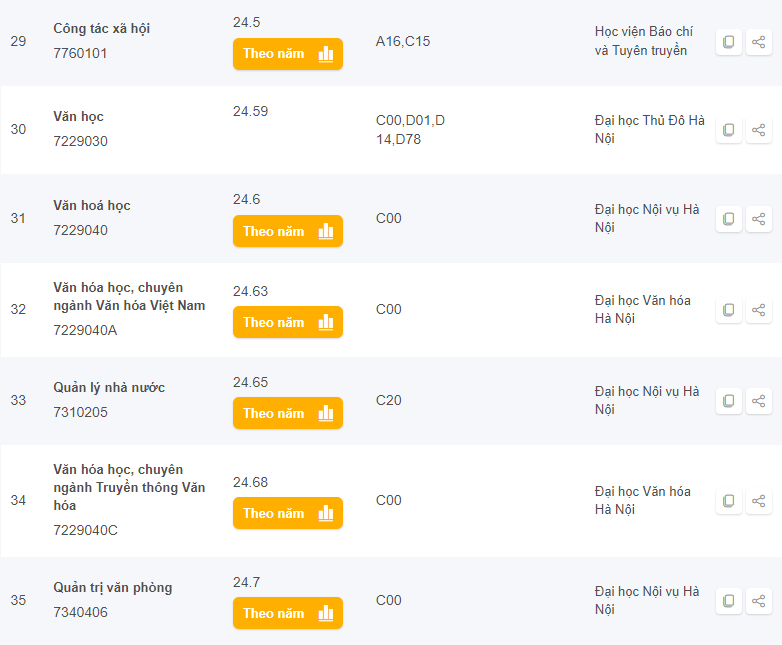
Task: Share the Văn hoá học row
Action: pos(759,219)
